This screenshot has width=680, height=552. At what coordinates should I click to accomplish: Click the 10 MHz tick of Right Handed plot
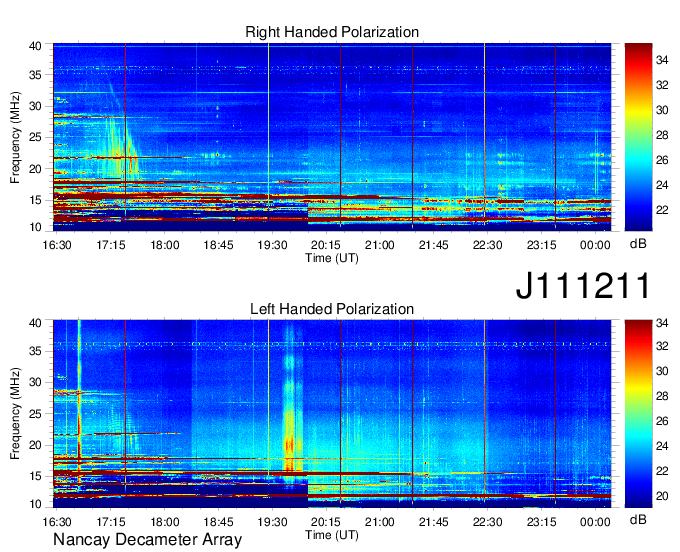tap(36, 227)
